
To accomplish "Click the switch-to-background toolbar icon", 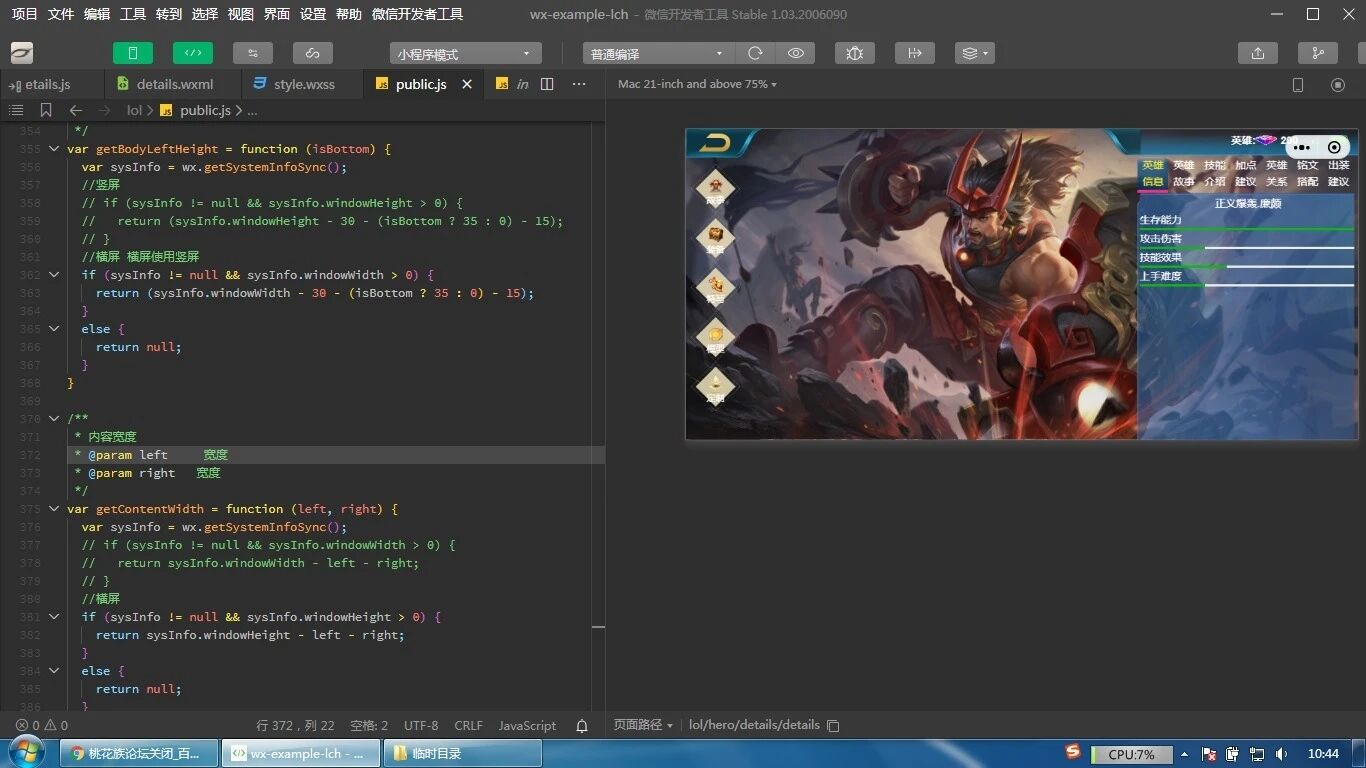I will (x=914, y=53).
